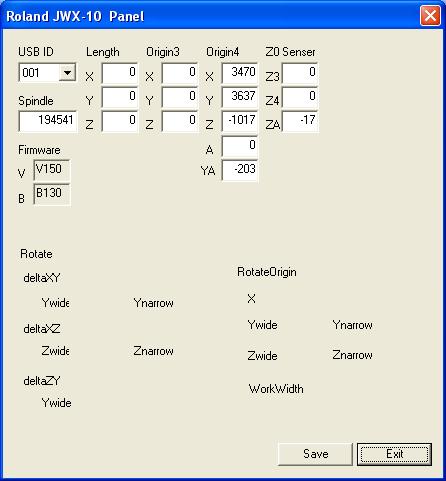Click the Origin3 X input field
This screenshot has width=446, height=481.
180,73
